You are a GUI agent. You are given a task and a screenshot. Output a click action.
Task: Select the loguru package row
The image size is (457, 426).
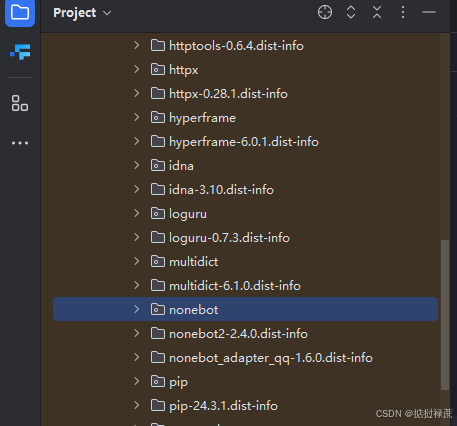(x=245, y=213)
